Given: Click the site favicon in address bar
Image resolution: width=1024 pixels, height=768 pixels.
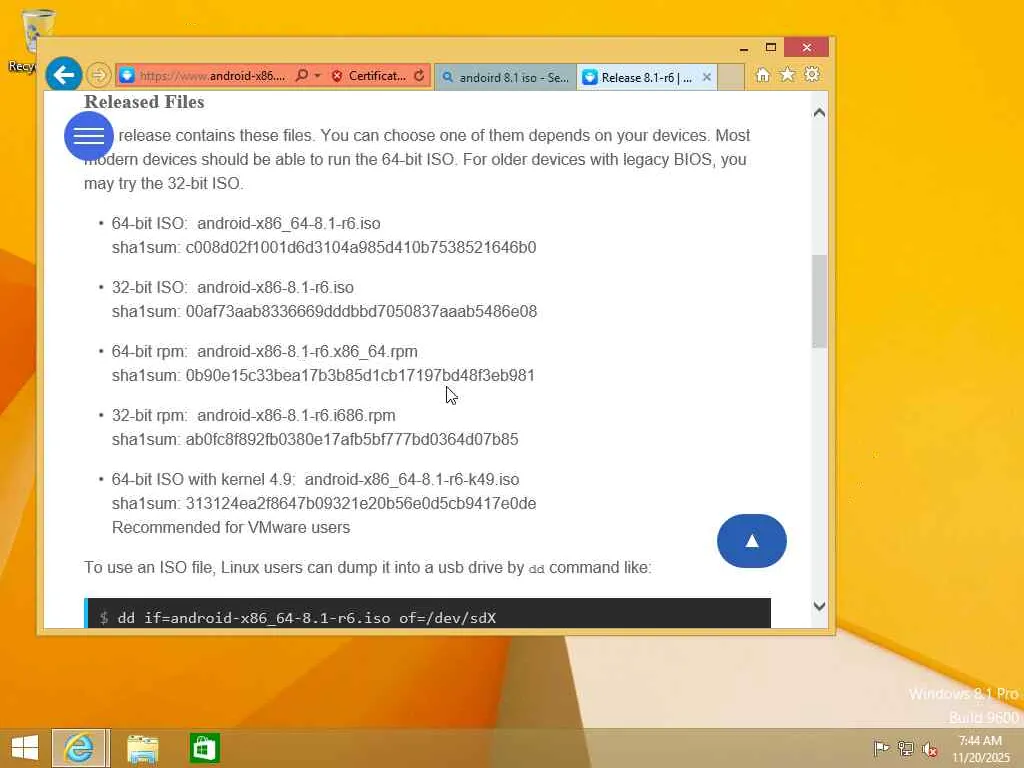Looking at the screenshot, I should click(127, 76).
